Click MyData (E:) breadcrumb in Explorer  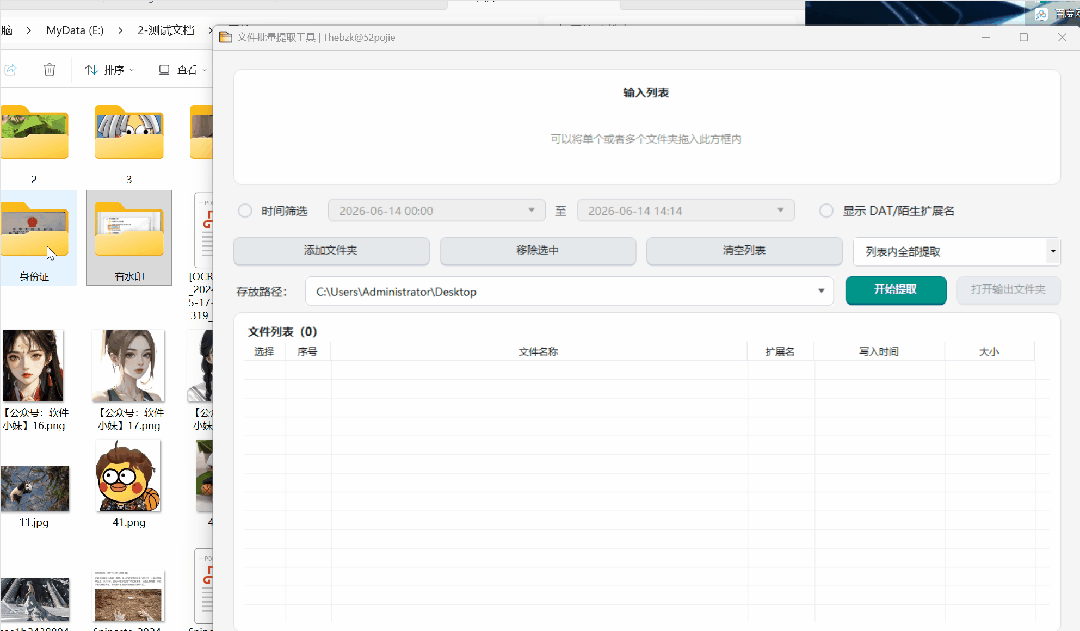click(x=74, y=30)
